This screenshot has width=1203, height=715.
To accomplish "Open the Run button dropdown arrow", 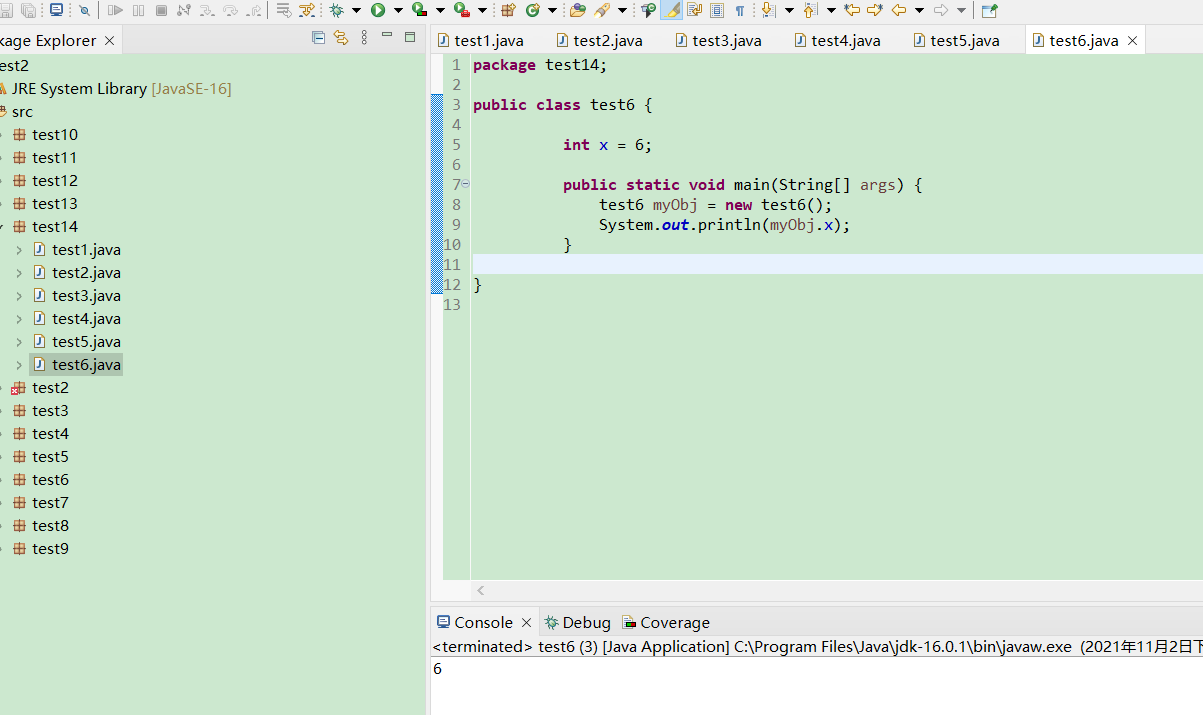I will [x=398, y=10].
